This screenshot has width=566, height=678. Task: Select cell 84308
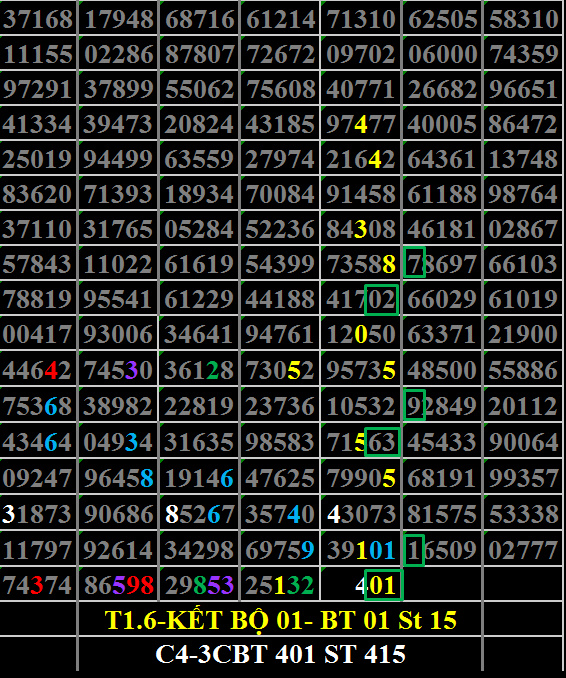361,228
